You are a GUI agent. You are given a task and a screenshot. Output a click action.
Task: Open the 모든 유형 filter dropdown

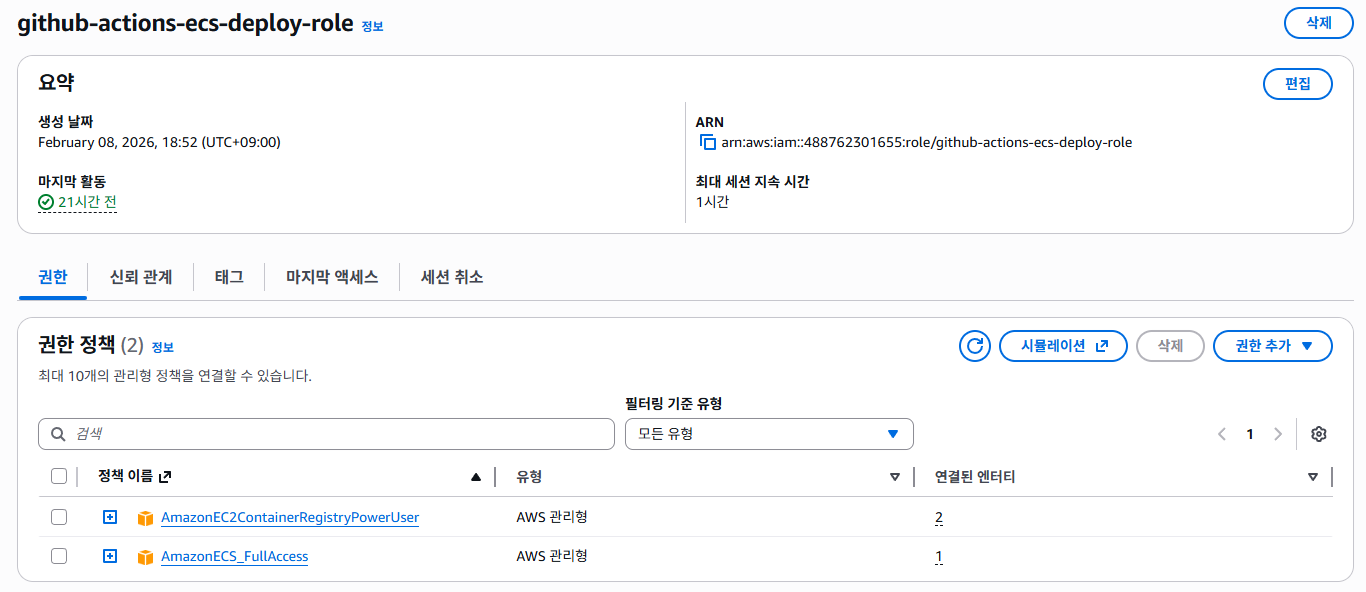pyautogui.click(x=769, y=434)
